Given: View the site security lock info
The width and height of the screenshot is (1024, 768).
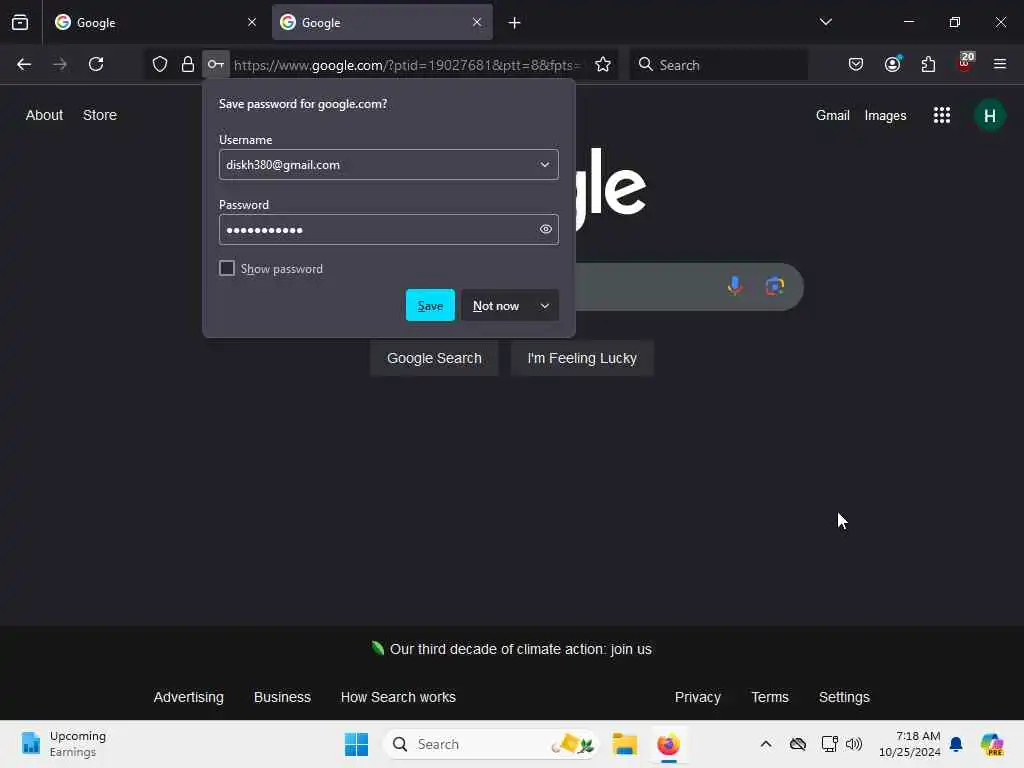Looking at the screenshot, I should 187,65.
